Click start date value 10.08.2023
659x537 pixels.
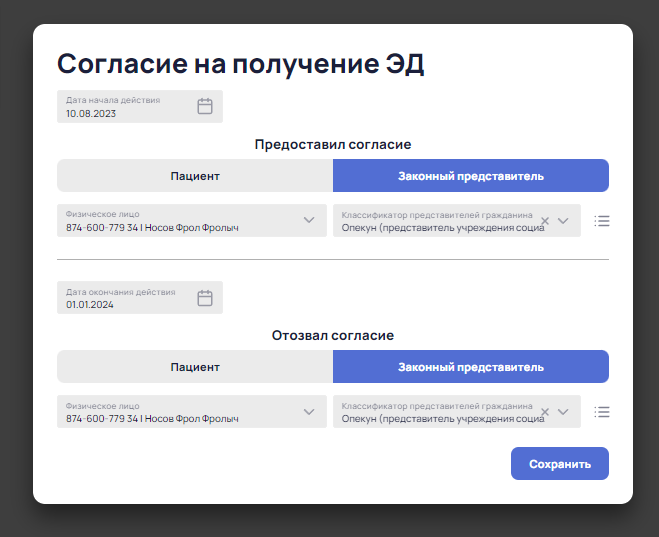(x=91, y=113)
